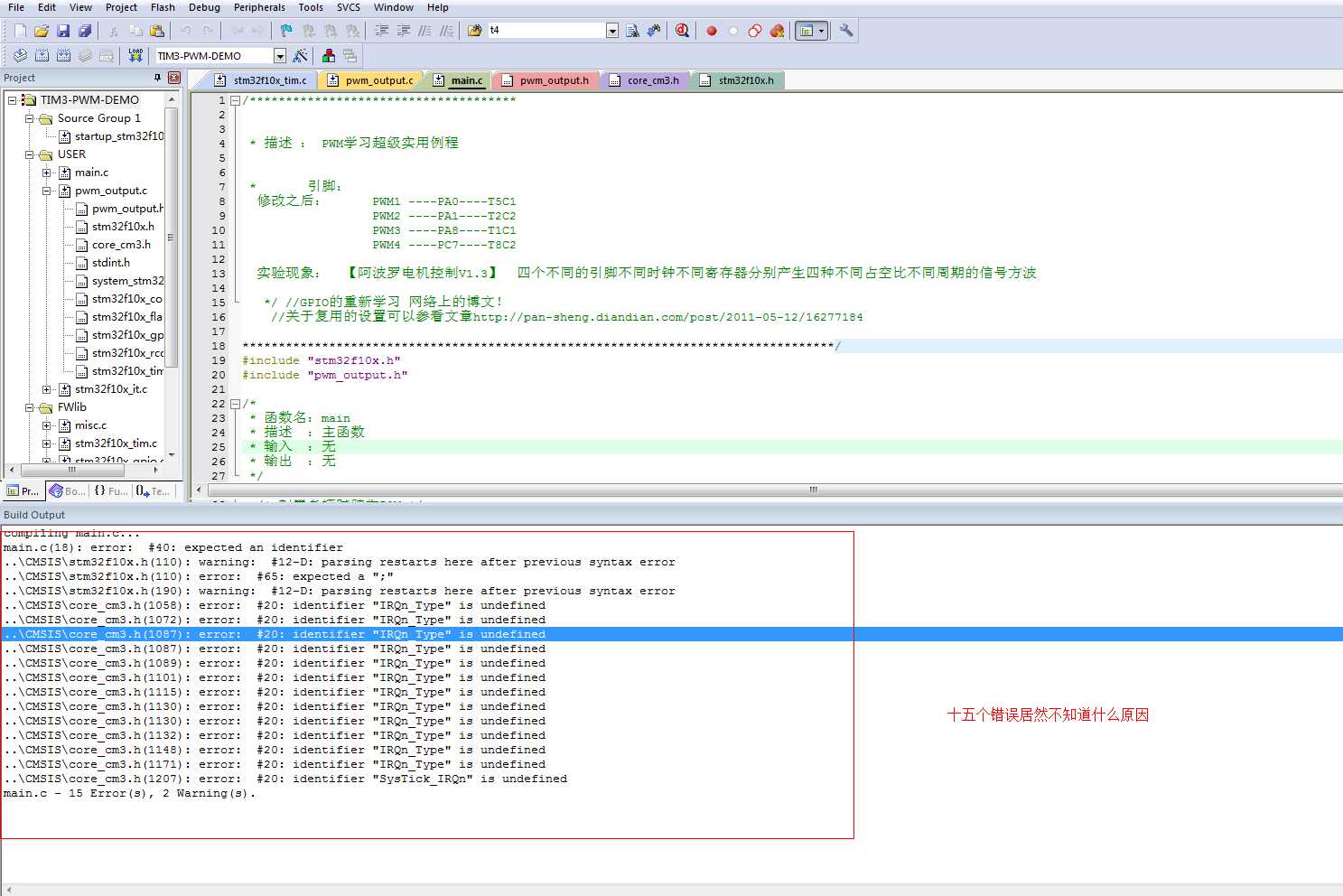Click the Save All icon
The height and width of the screenshot is (896, 1343).
[85, 31]
